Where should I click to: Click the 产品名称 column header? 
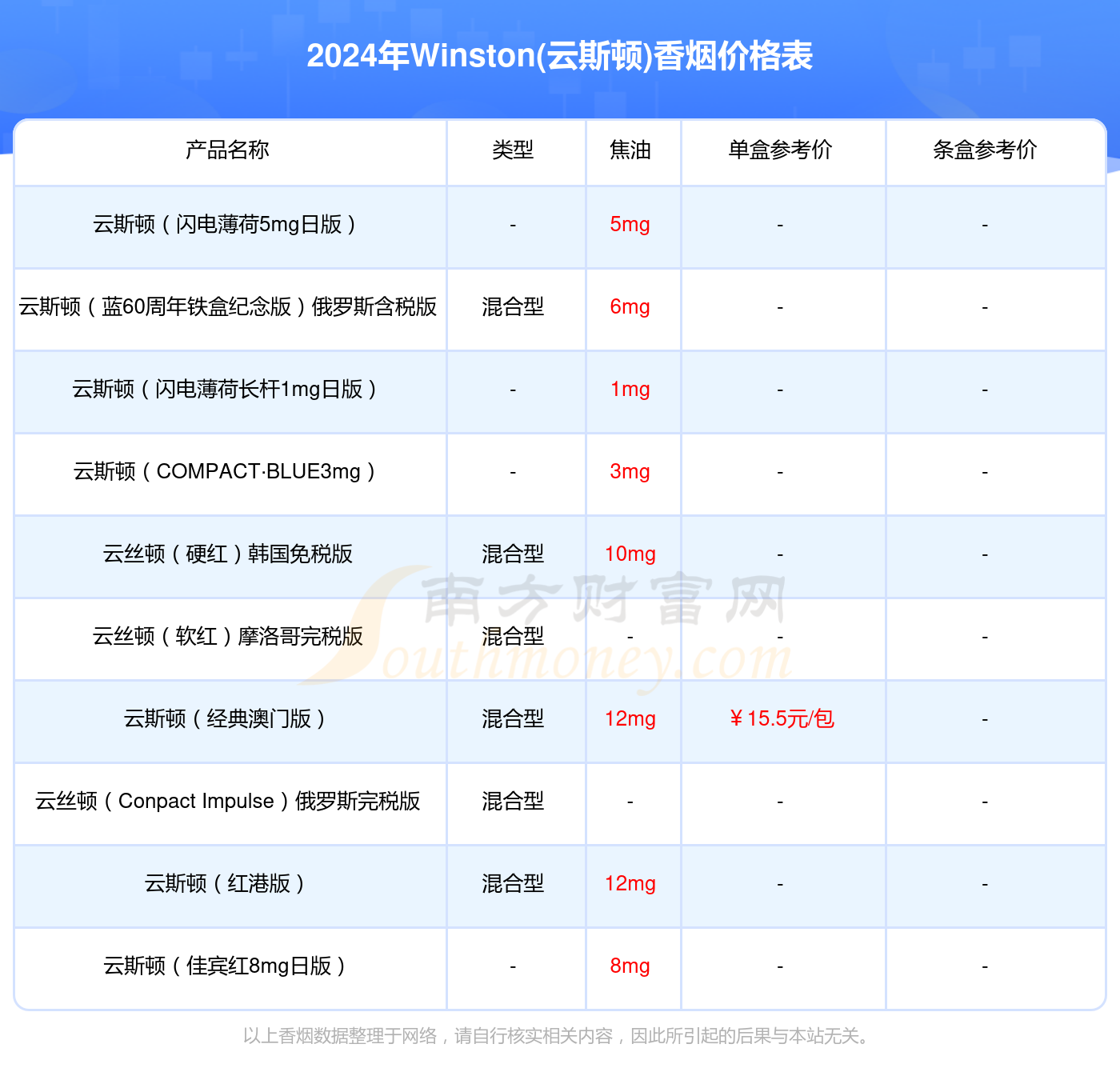point(227,150)
